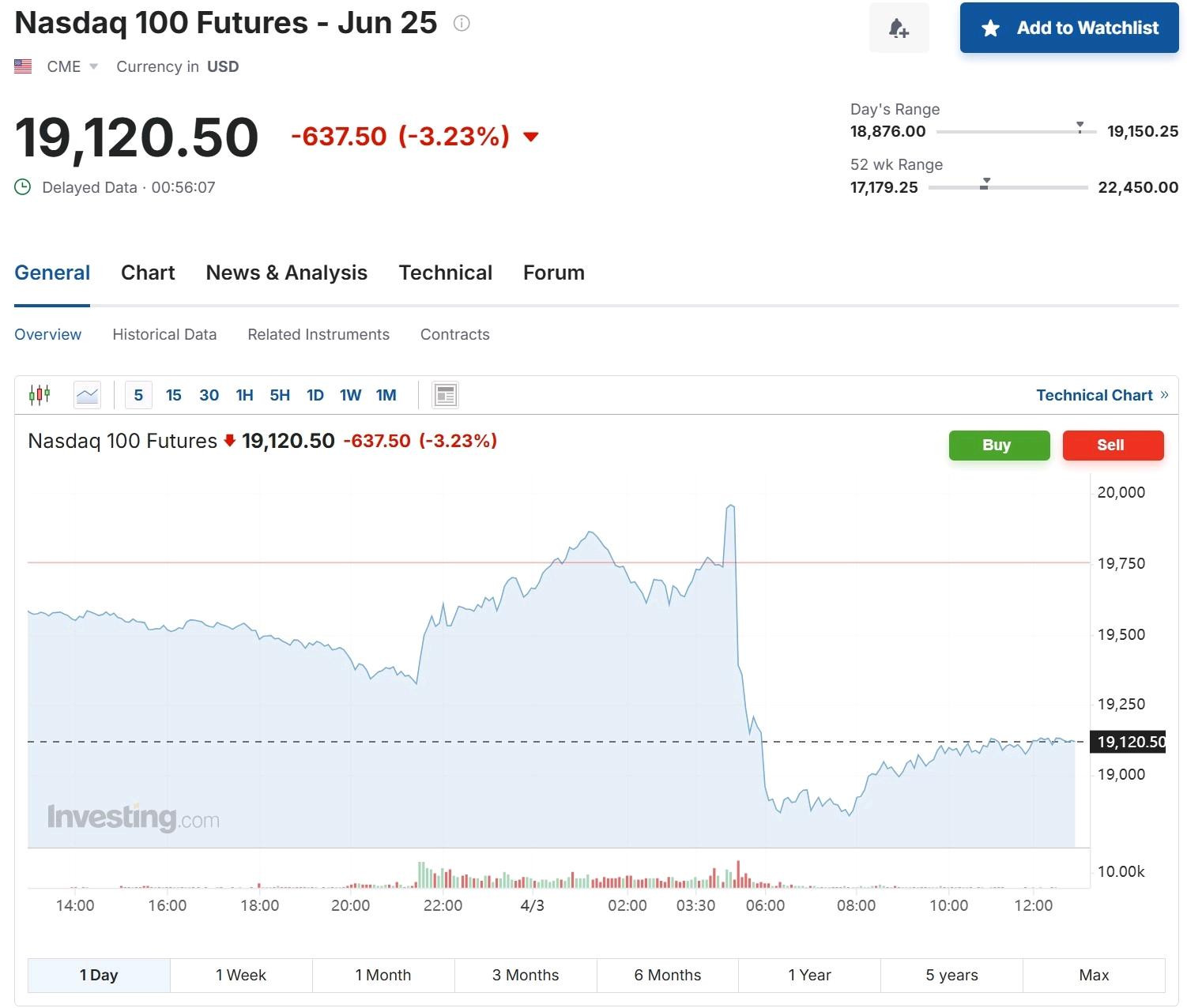The height and width of the screenshot is (1008, 1187).
Task: Open the Historical Data sub-link
Action: (x=164, y=334)
